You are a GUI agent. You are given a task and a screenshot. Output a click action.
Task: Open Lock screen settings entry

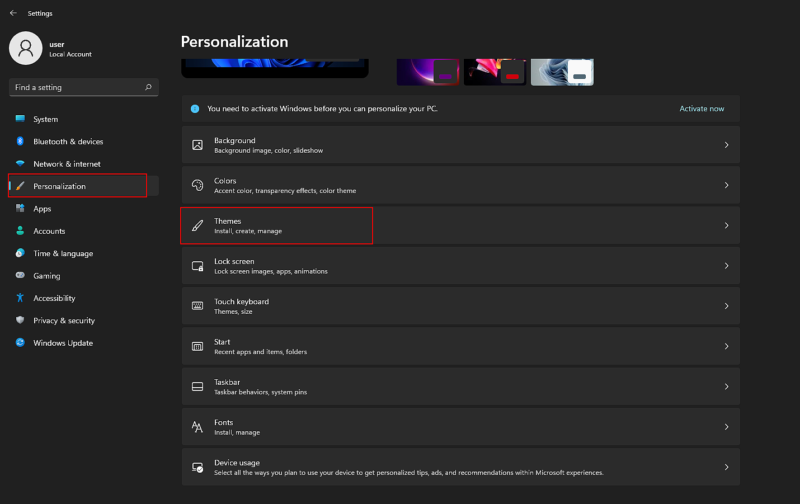tap(461, 266)
